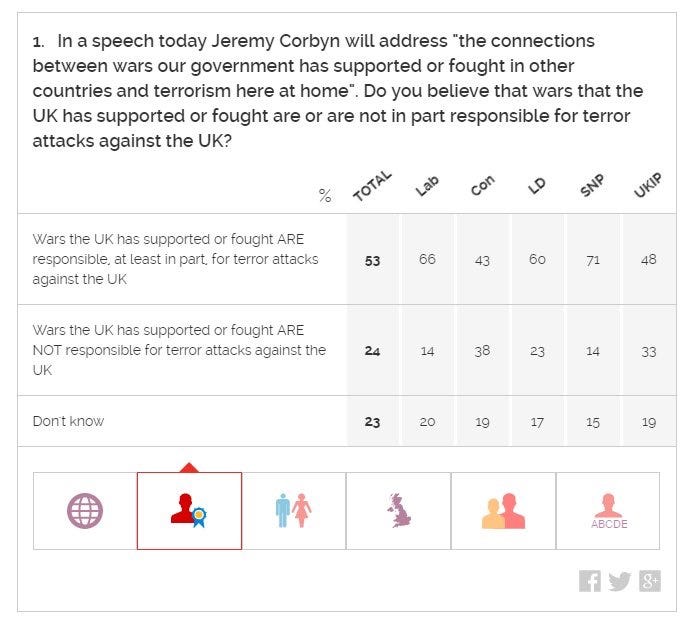Click the SNP column header

coord(592,185)
